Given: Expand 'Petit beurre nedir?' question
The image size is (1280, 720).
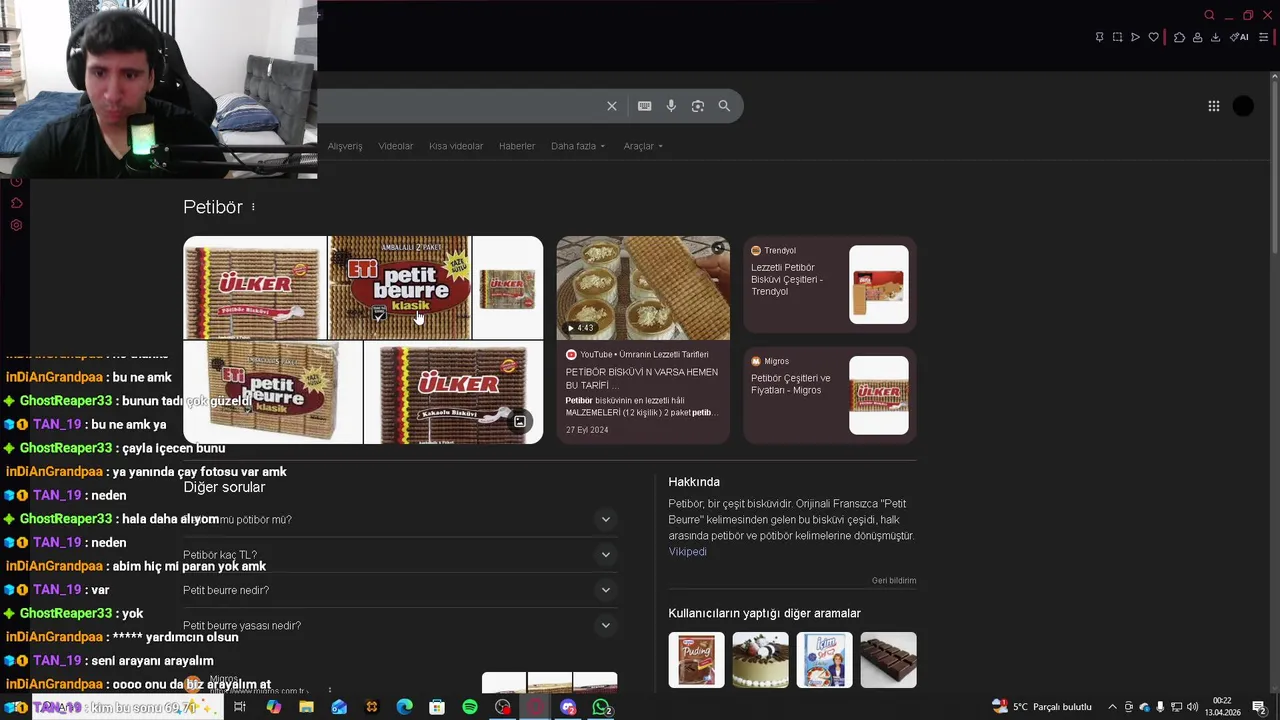Looking at the screenshot, I should click(x=400, y=590).
